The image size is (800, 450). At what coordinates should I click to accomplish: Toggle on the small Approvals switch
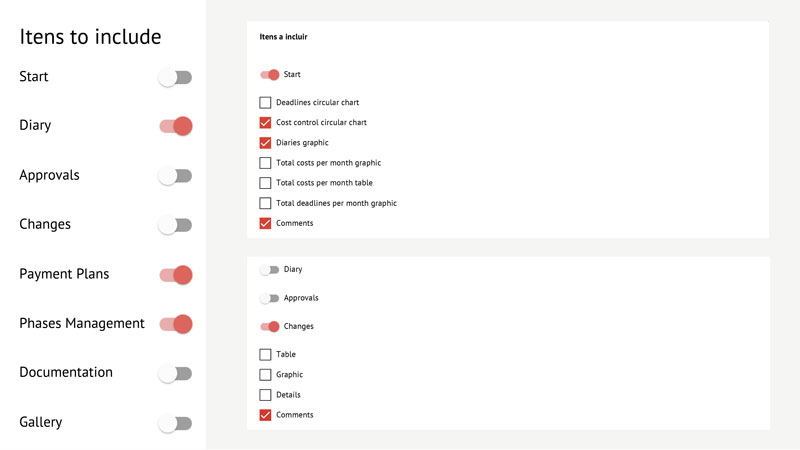269,298
